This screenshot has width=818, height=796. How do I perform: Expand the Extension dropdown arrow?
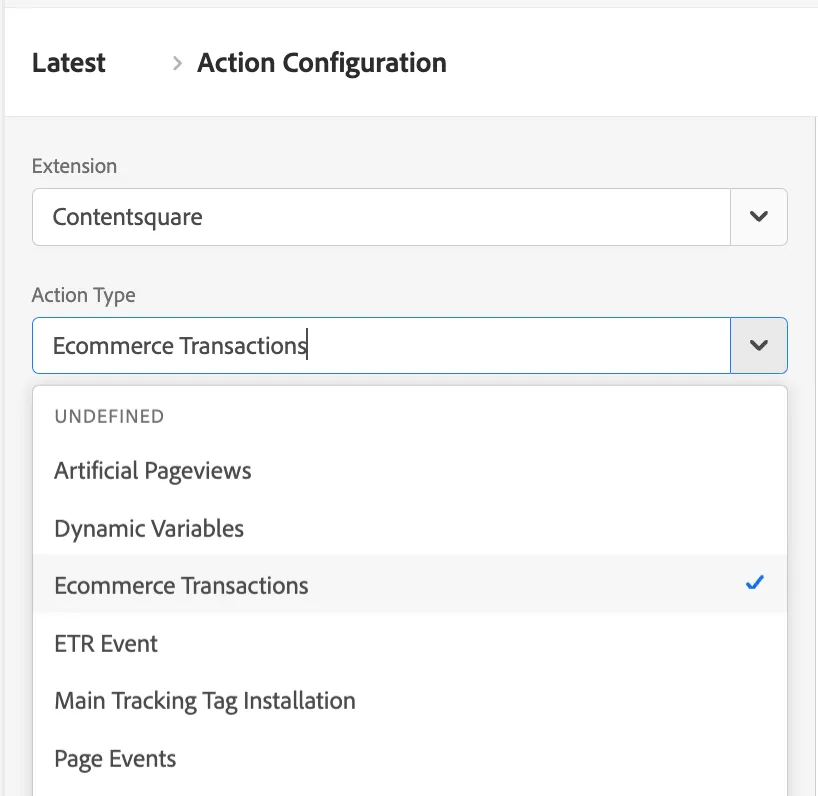tap(759, 216)
